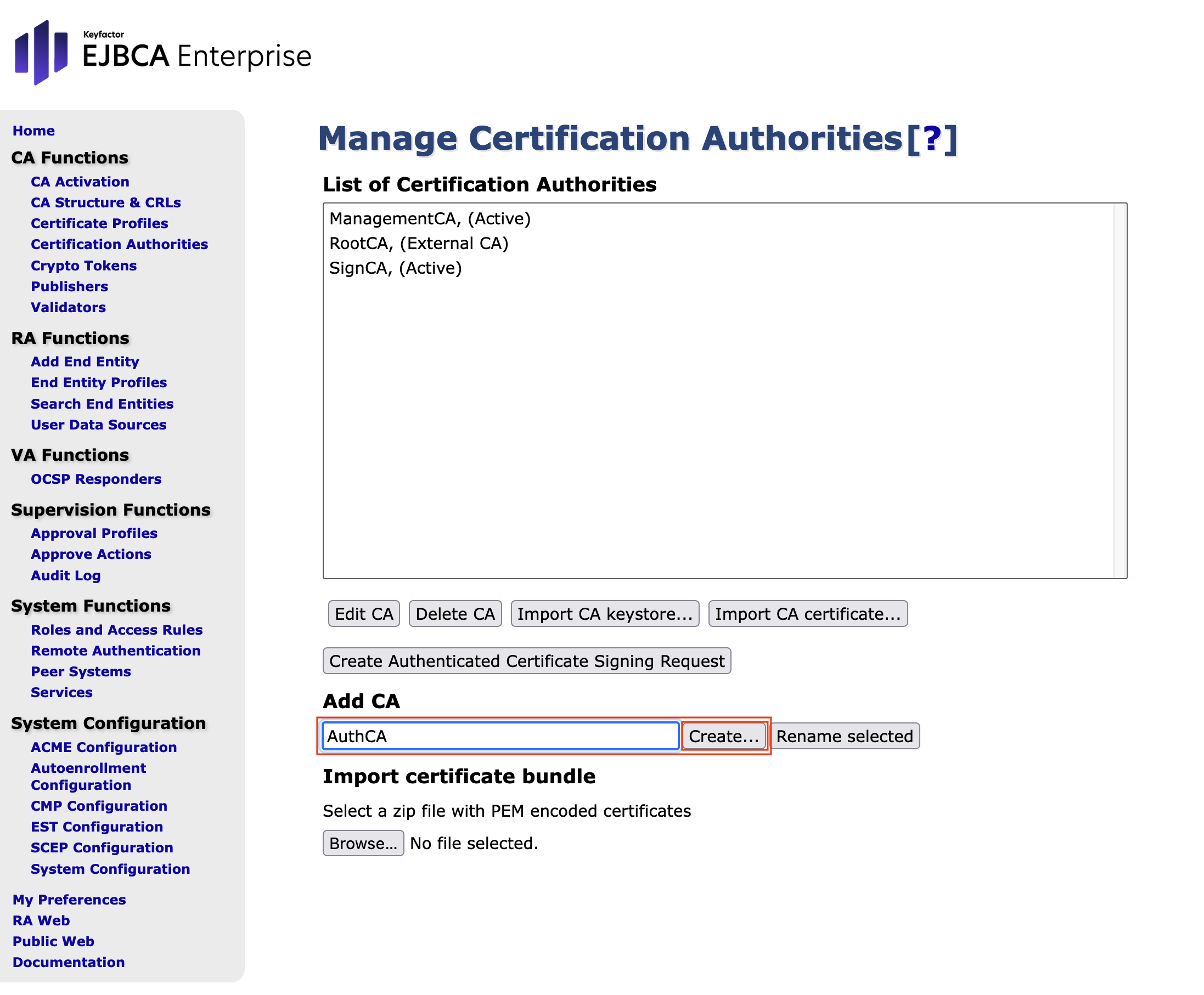The width and height of the screenshot is (1204, 995).
Task: Open the OCSP Responders page
Action: click(95, 479)
